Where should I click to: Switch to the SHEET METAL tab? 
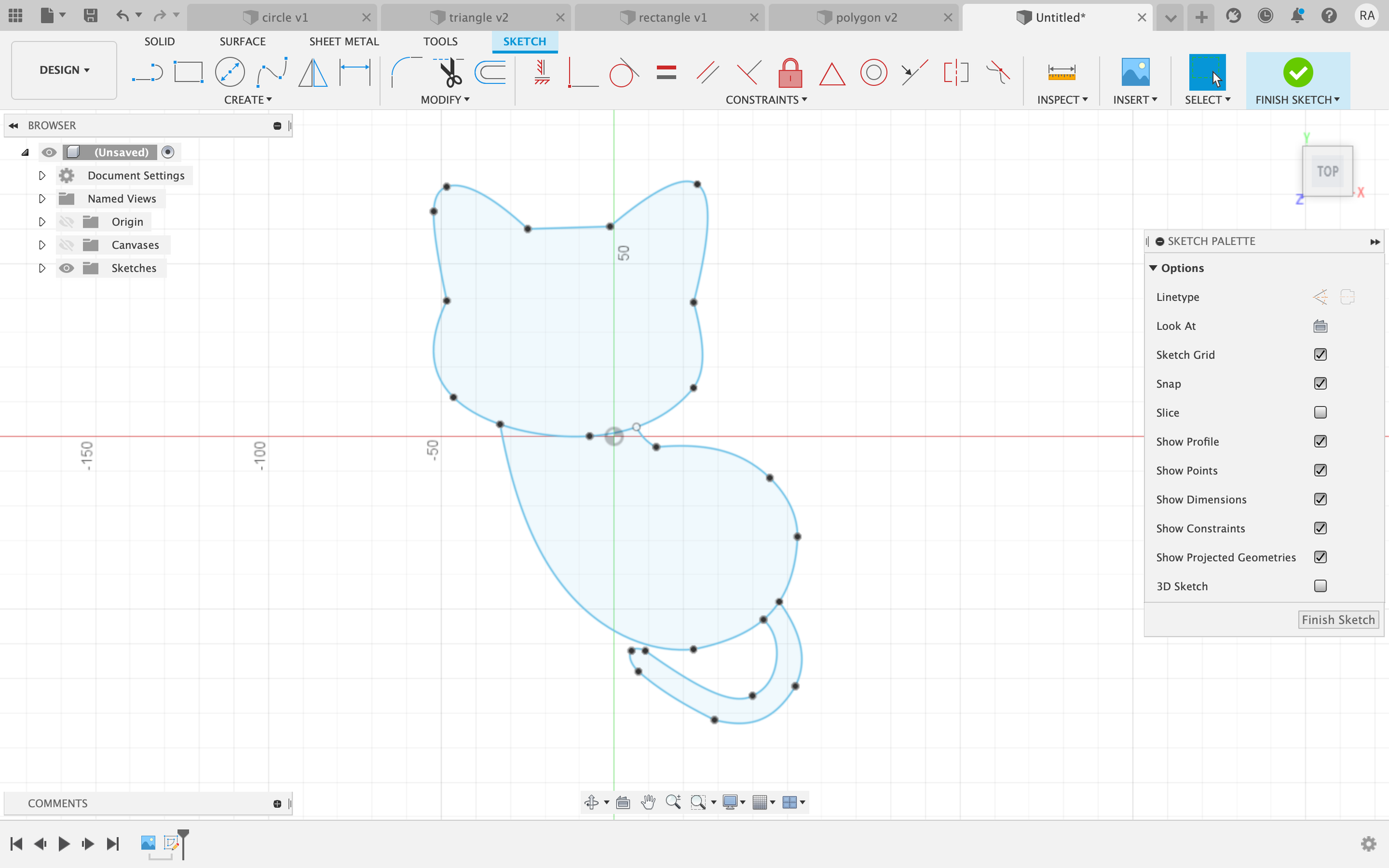[x=344, y=42]
